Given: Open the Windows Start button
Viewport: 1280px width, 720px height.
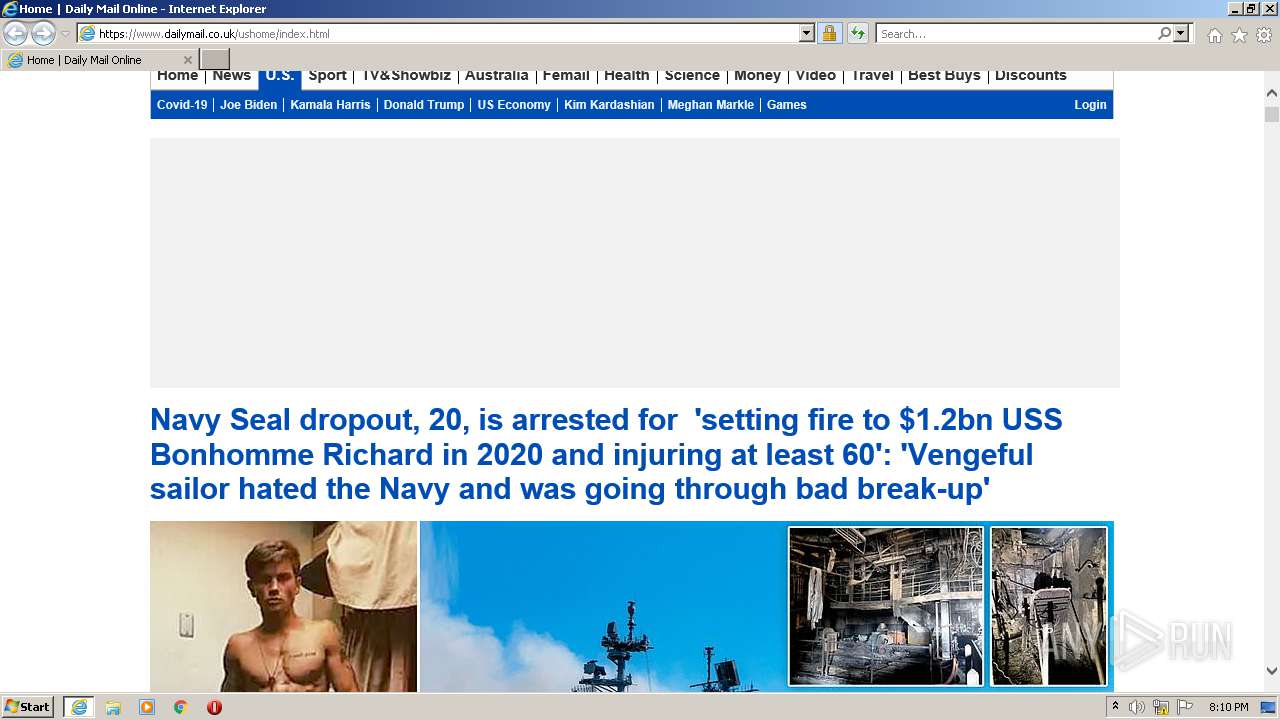Looking at the screenshot, I should pyautogui.click(x=28, y=707).
